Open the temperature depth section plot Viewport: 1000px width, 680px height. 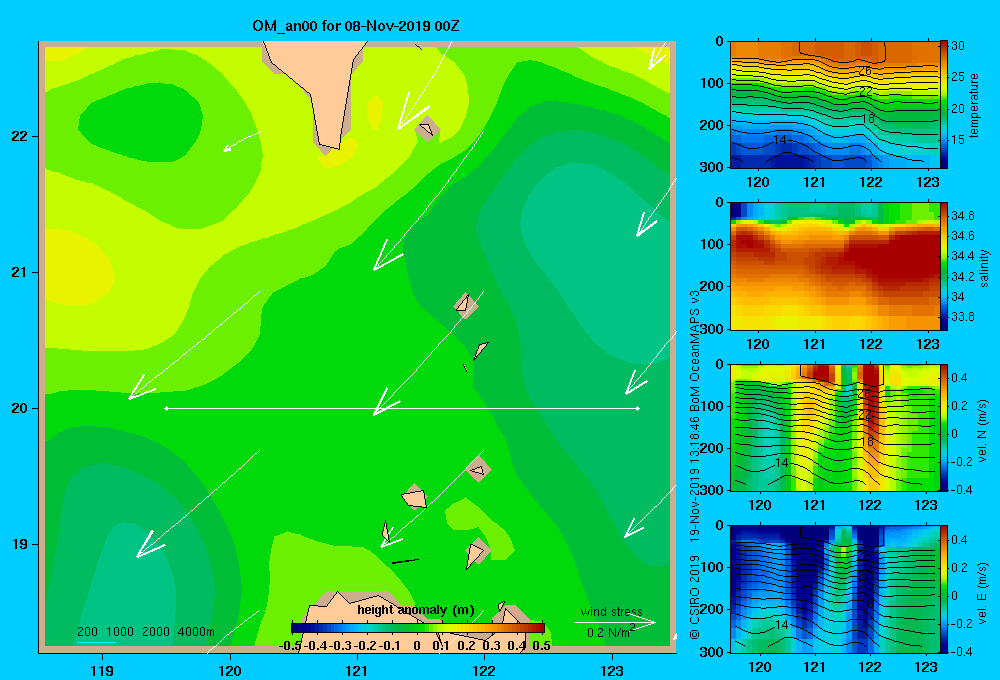click(x=834, y=104)
